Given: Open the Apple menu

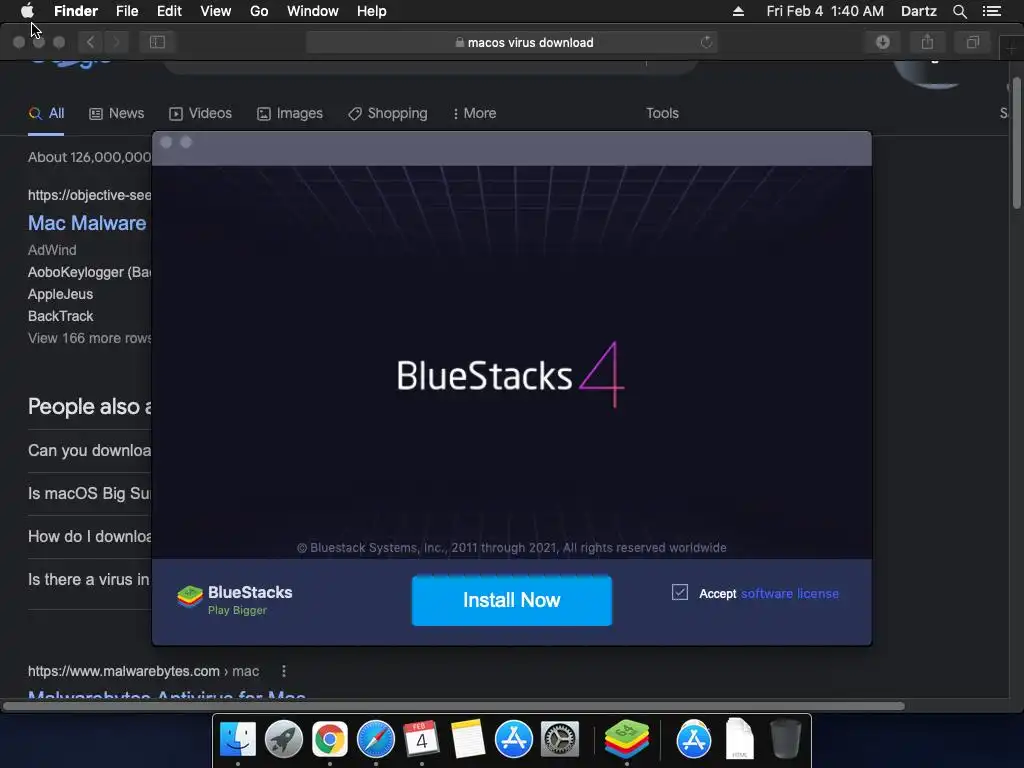Looking at the screenshot, I should click(27, 11).
